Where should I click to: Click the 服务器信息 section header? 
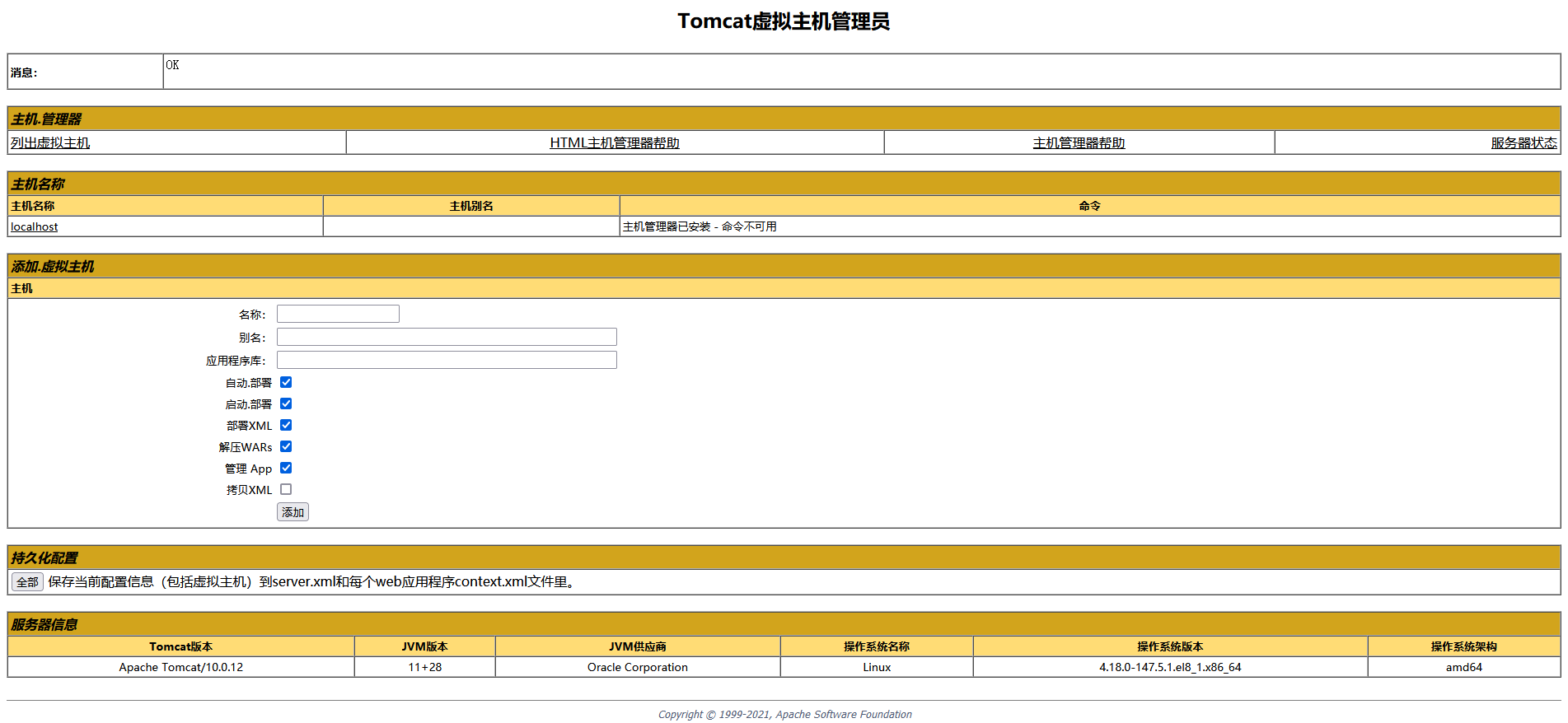[784, 624]
